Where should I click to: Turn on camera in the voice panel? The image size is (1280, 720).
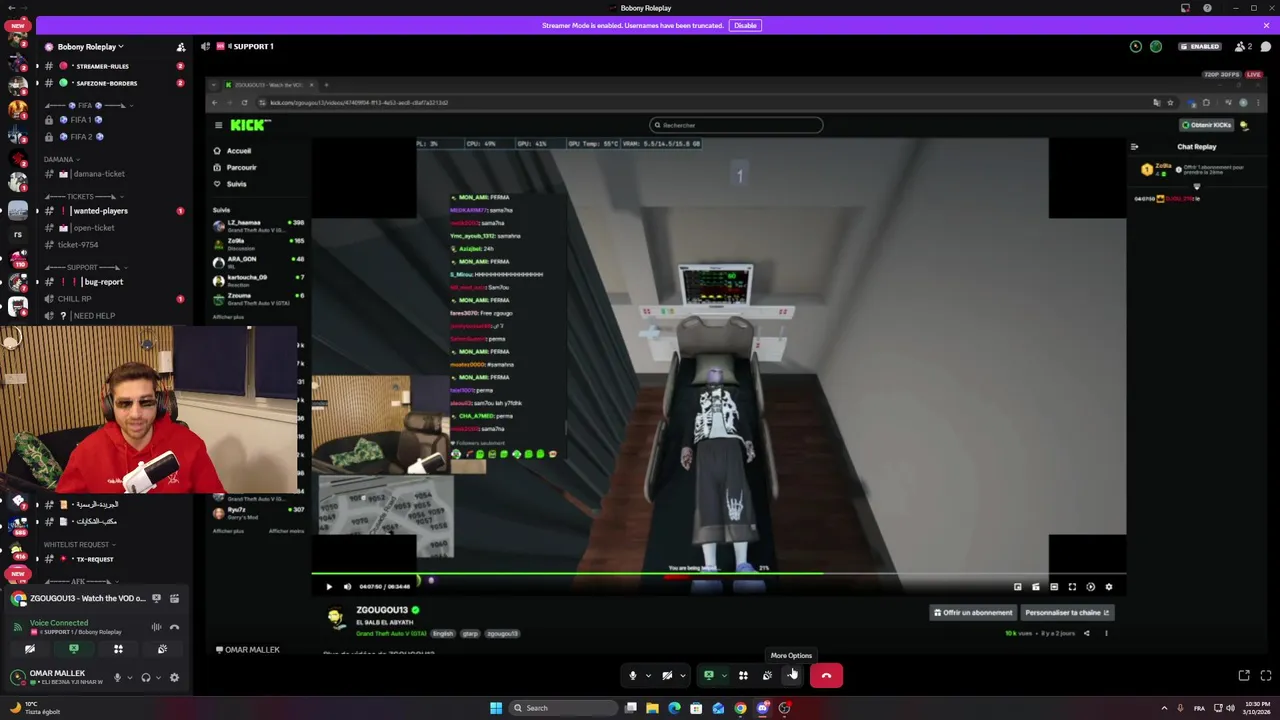30,649
